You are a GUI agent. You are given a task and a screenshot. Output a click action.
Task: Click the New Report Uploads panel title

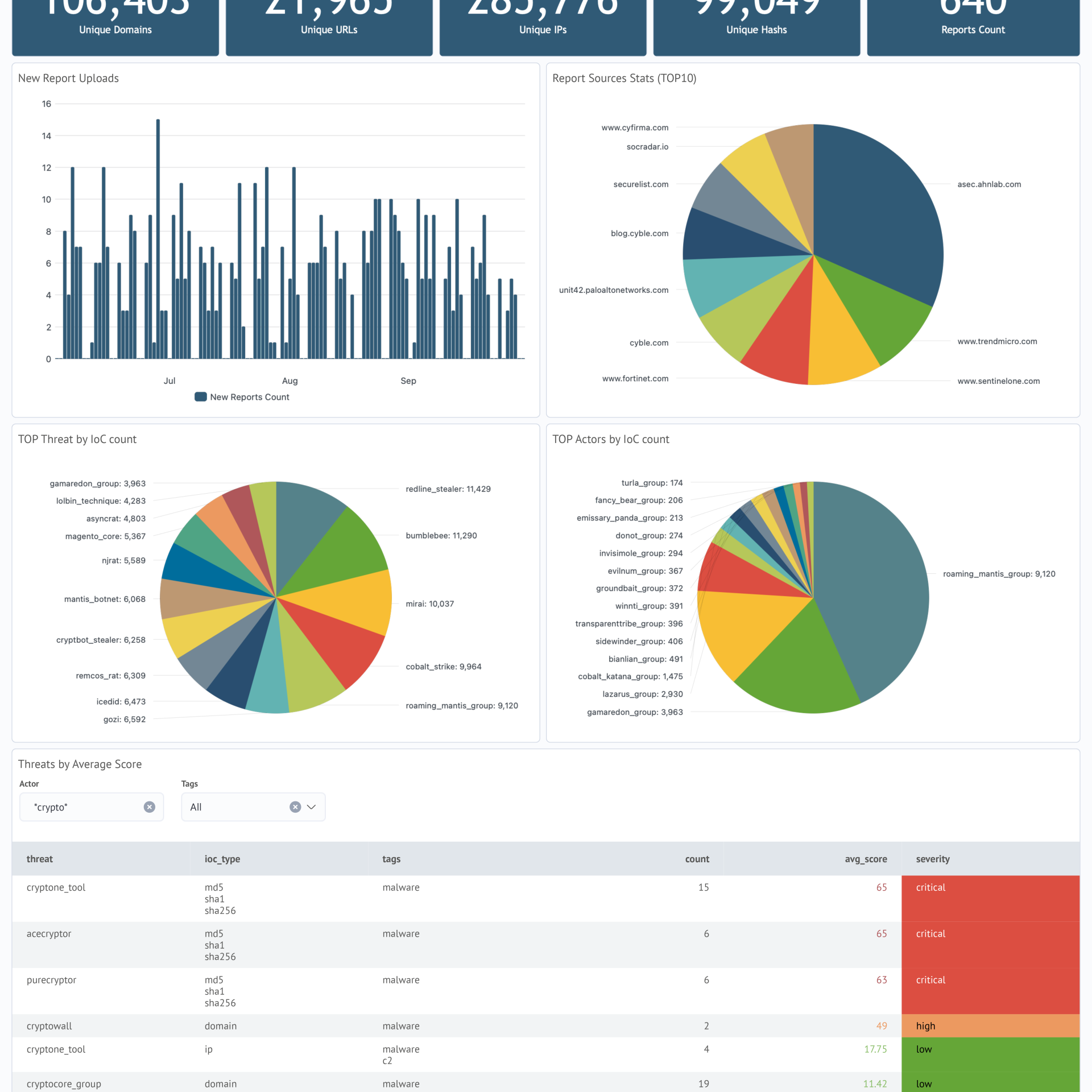tap(68, 78)
